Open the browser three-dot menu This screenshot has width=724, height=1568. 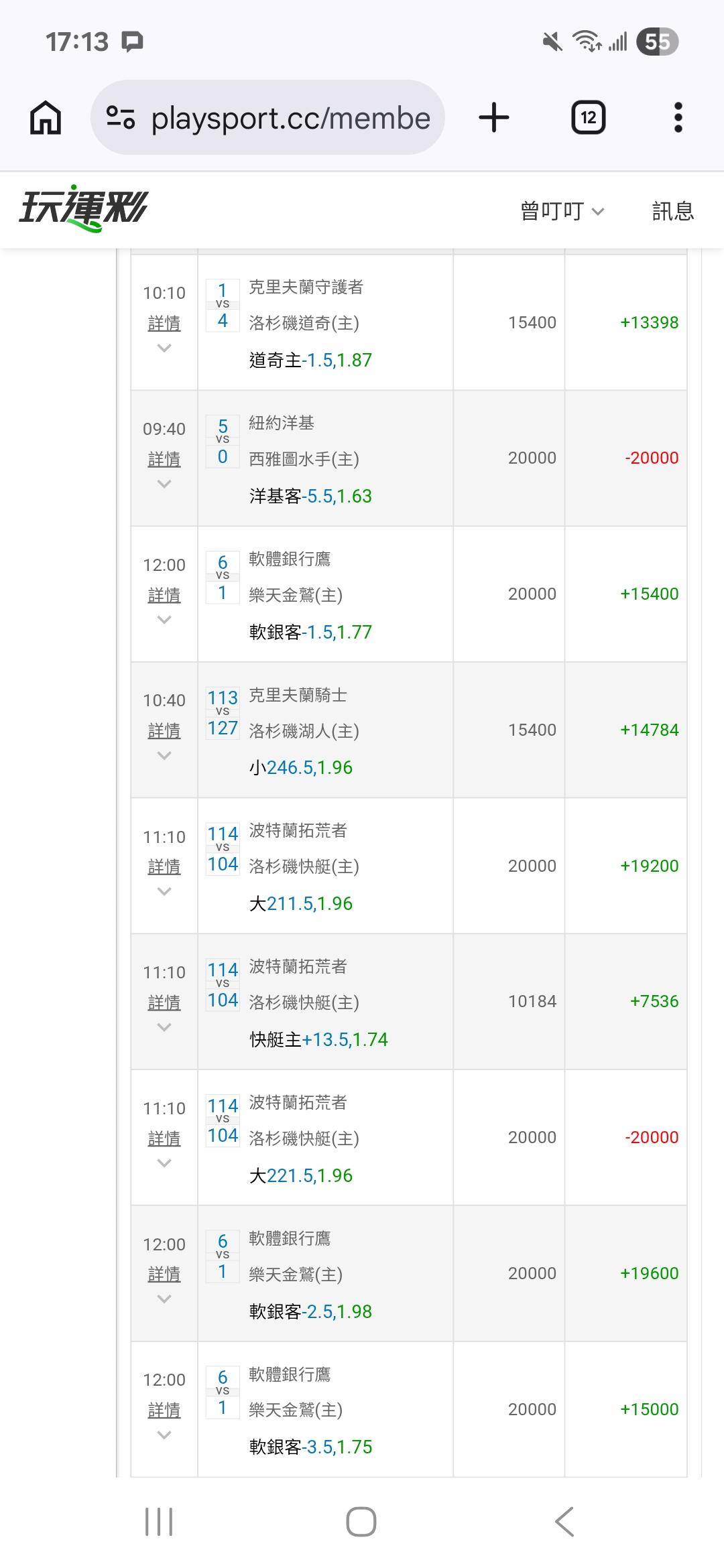point(678,118)
